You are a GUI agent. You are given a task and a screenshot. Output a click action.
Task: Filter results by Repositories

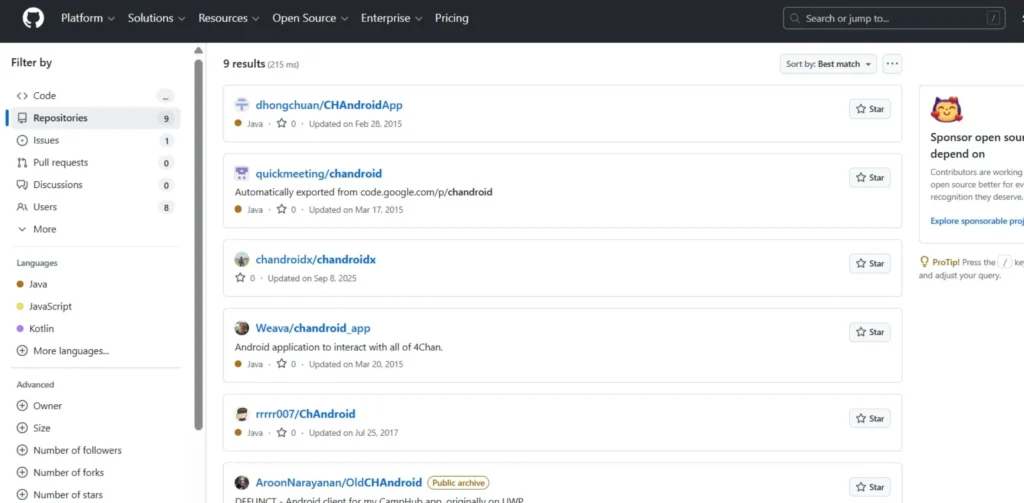[x=95, y=118]
